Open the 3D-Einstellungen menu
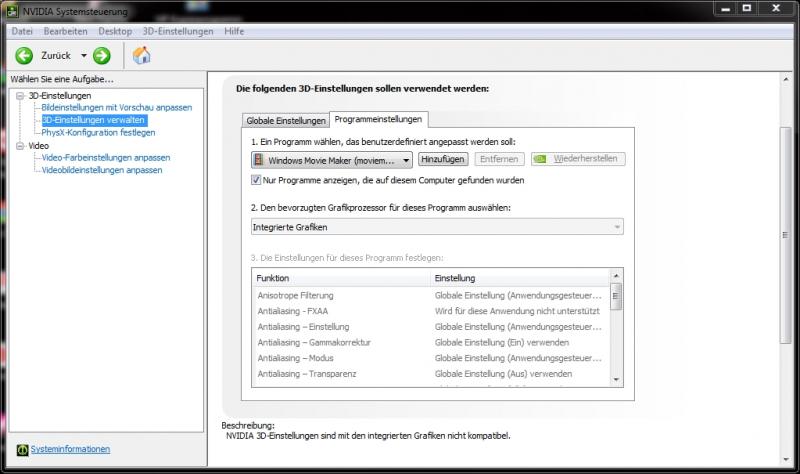The width and height of the screenshot is (800, 474). click(178, 31)
